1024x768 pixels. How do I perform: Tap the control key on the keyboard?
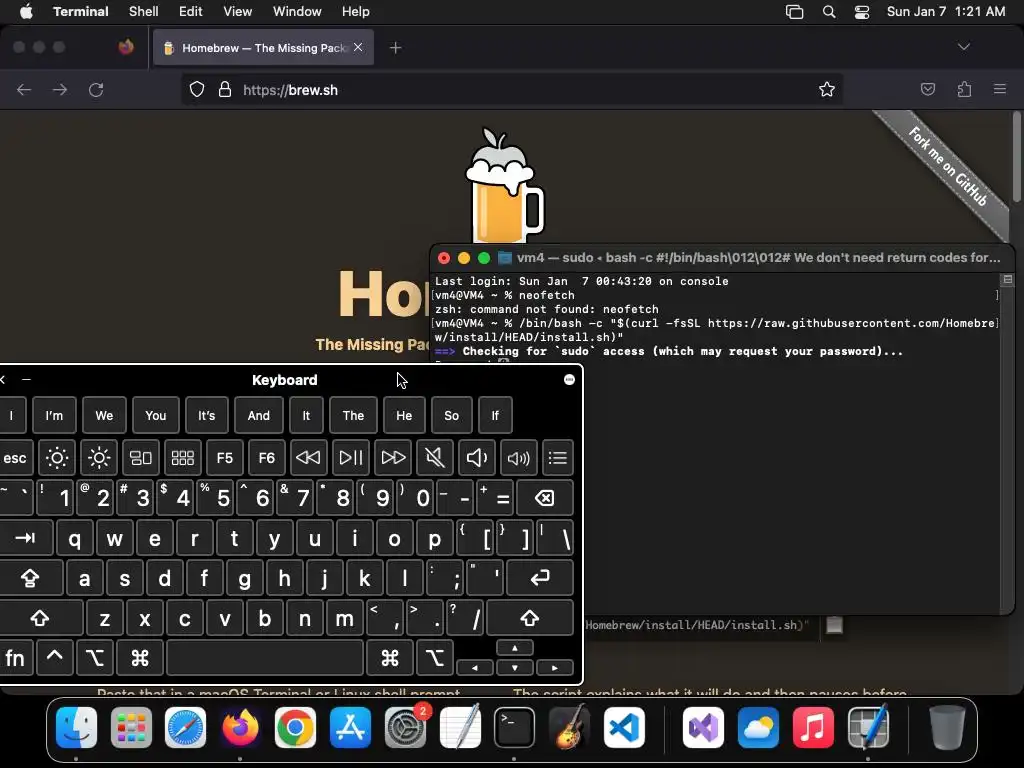click(x=55, y=658)
